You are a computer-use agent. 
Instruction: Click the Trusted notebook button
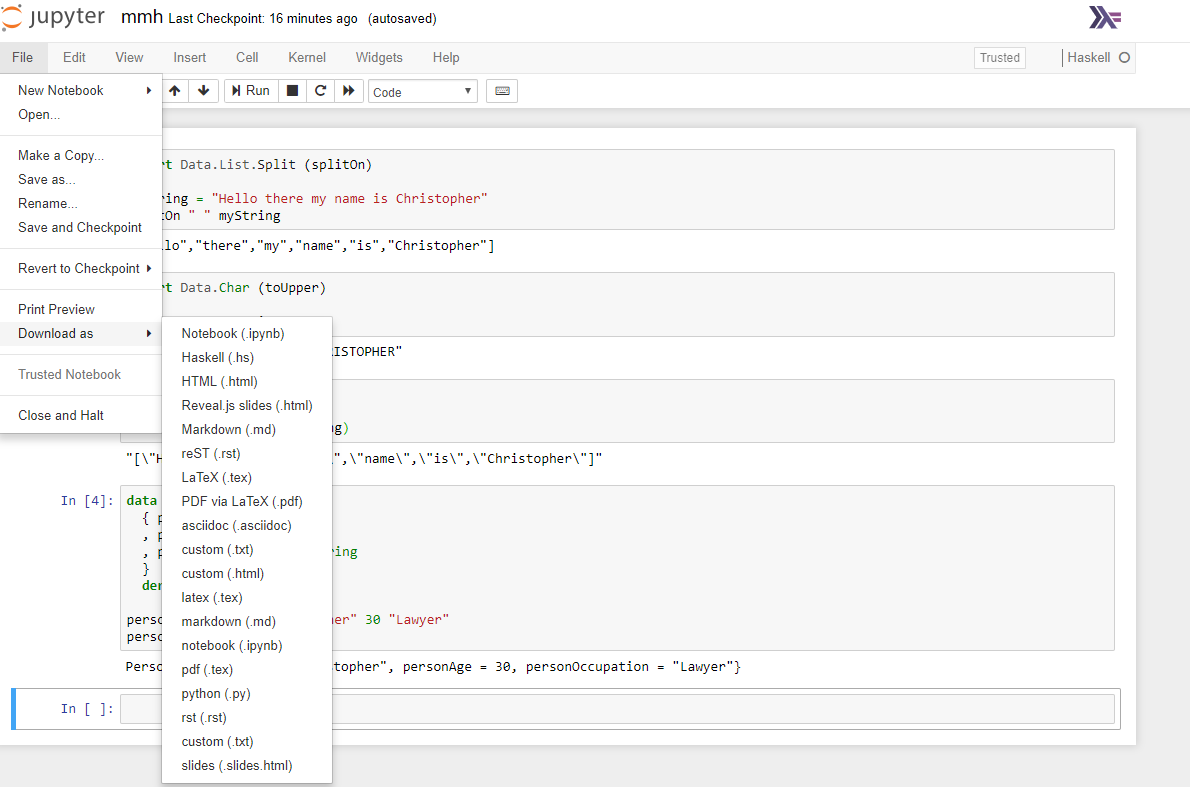[x=1000, y=58]
